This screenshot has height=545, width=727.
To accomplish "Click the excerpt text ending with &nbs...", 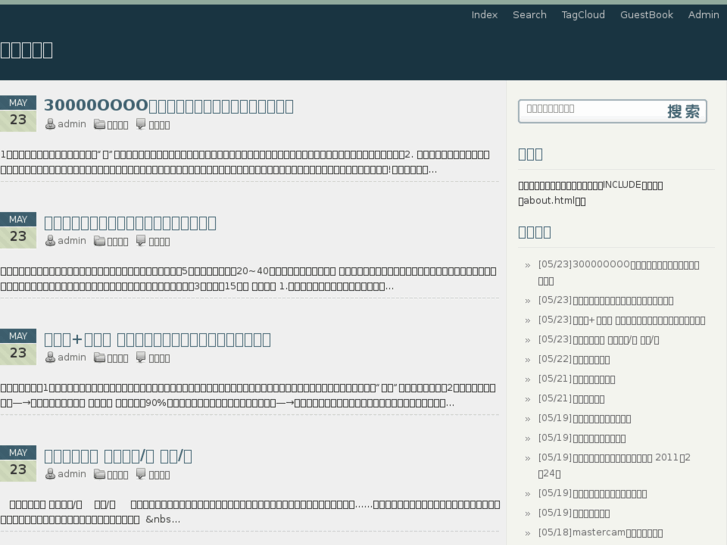I will tap(250, 512).
